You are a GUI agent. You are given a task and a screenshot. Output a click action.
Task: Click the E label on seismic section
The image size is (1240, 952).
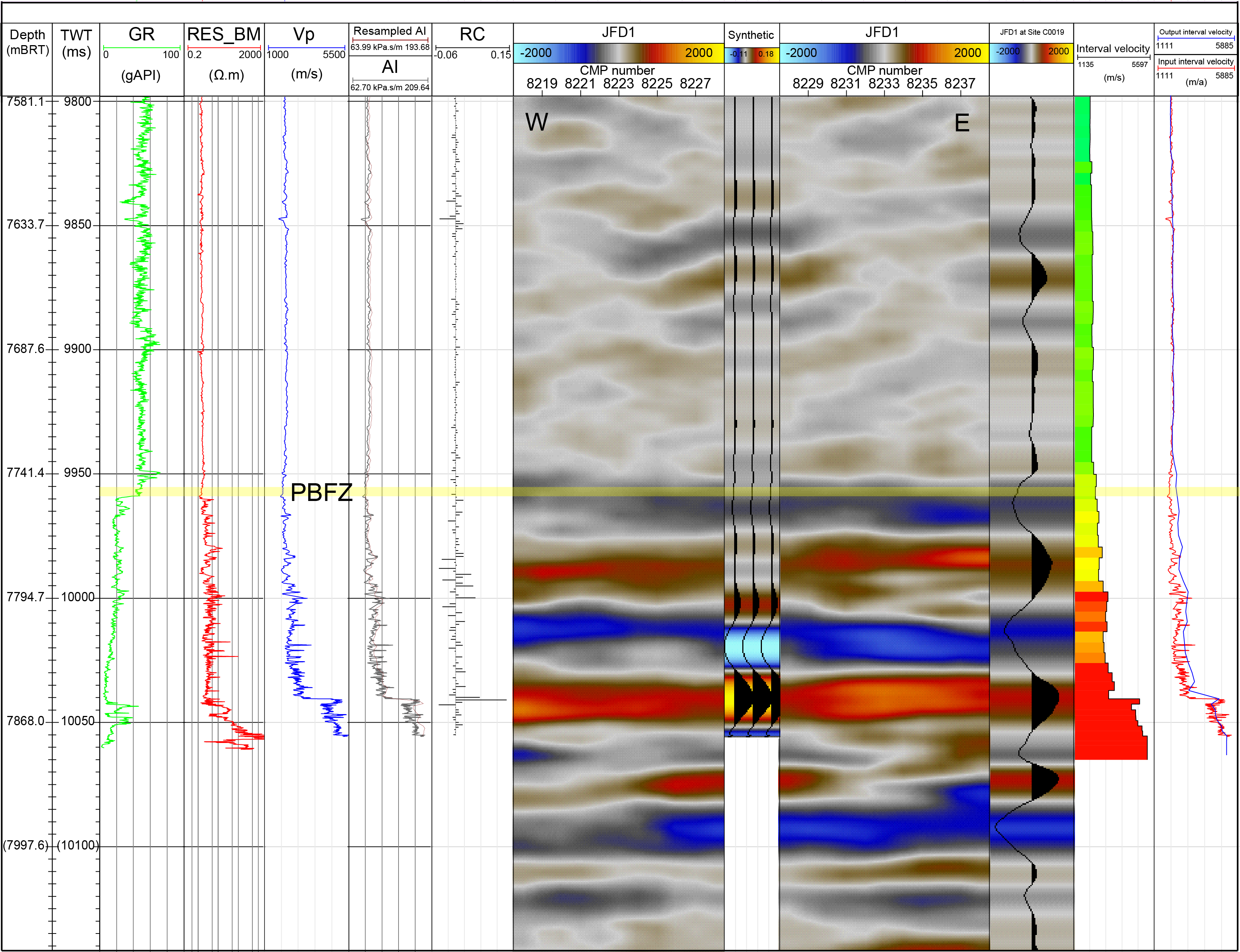(962, 123)
